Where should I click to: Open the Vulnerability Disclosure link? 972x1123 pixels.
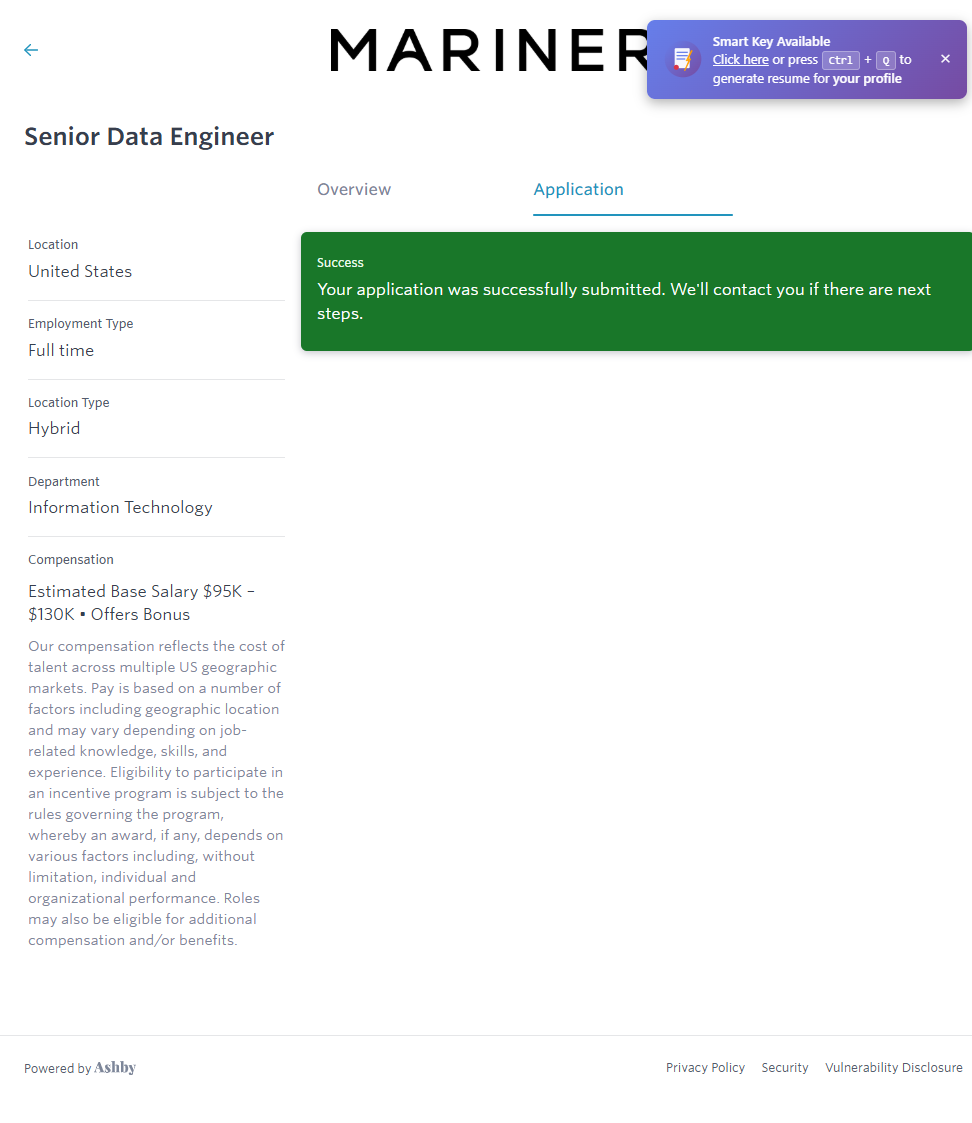tap(893, 1068)
